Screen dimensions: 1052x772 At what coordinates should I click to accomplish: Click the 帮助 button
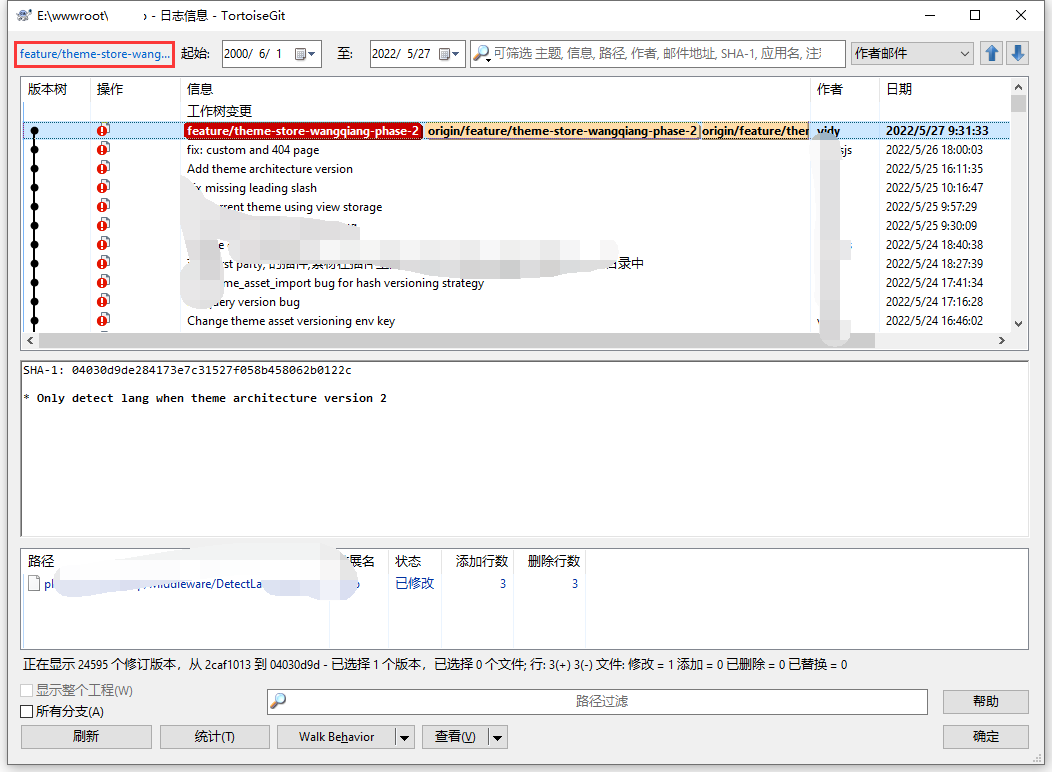(986, 702)
